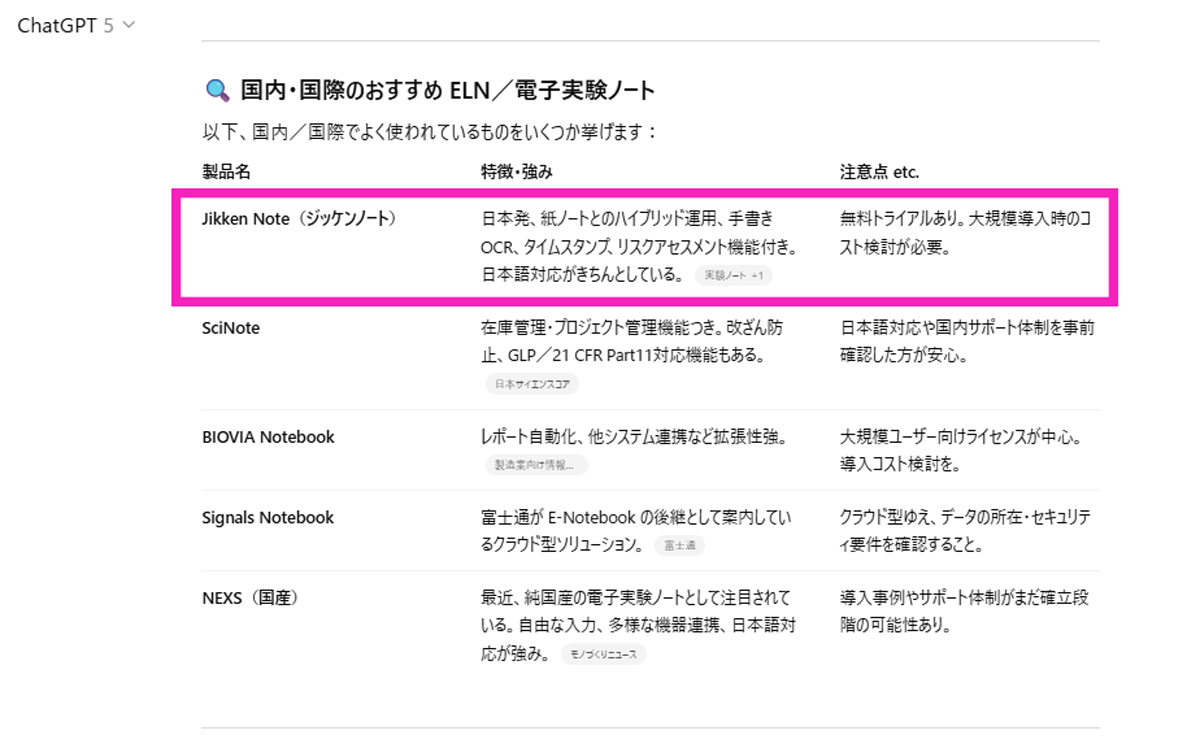Click the NEXS features text 最近、純国産の電子実験ノート

coord(638,625)
